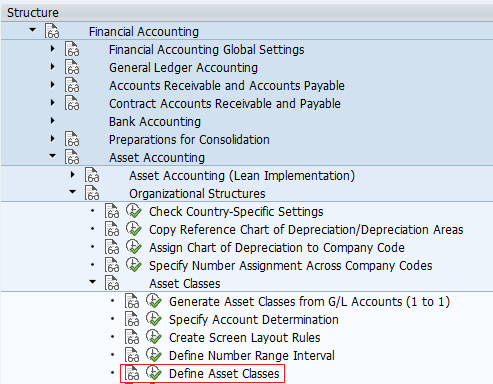Execute activity Copy Reference Chart of Depreciation
493x384 pixels.
pyautogui.click(x=134, y=229)
